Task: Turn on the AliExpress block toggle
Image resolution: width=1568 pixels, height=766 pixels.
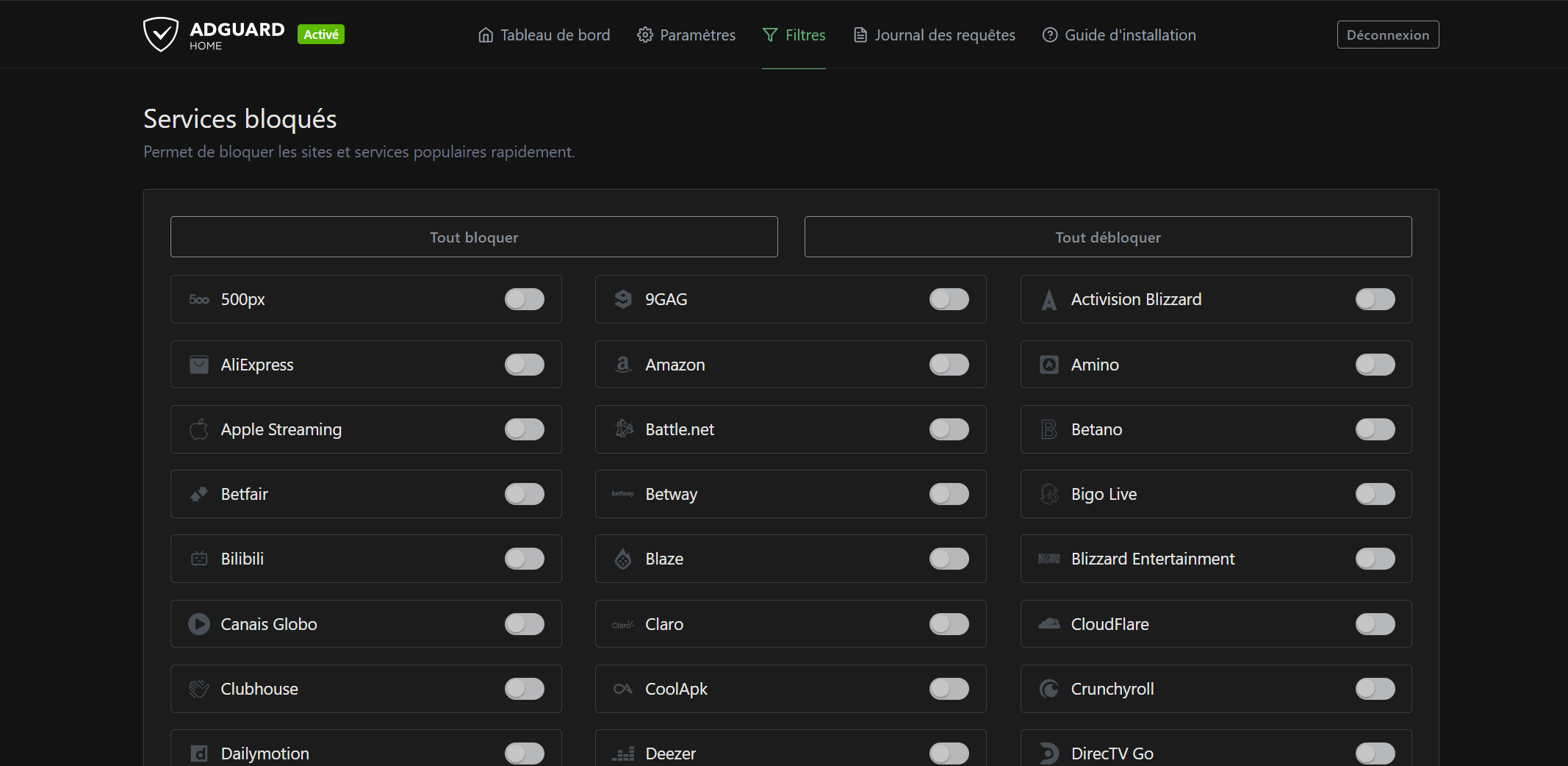Action: pyautogui.click(x=525, y=365)
